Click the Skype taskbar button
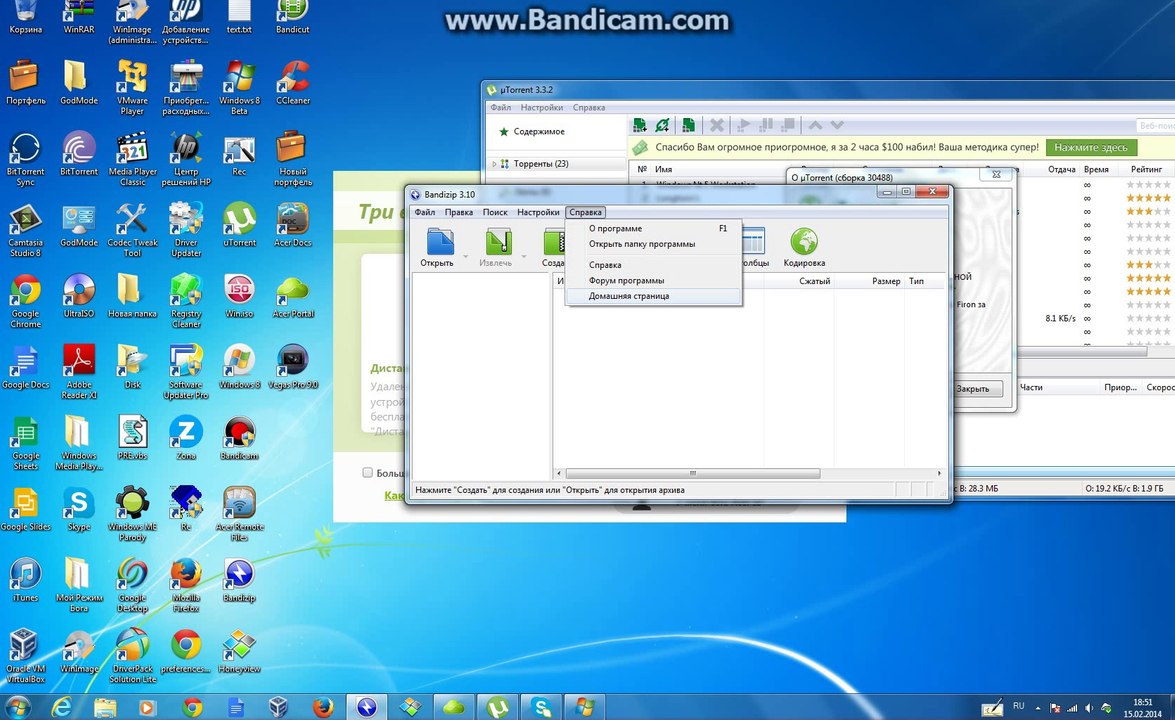The height and width of the screenshot is (720, 1175). click(x=541, y=707)
